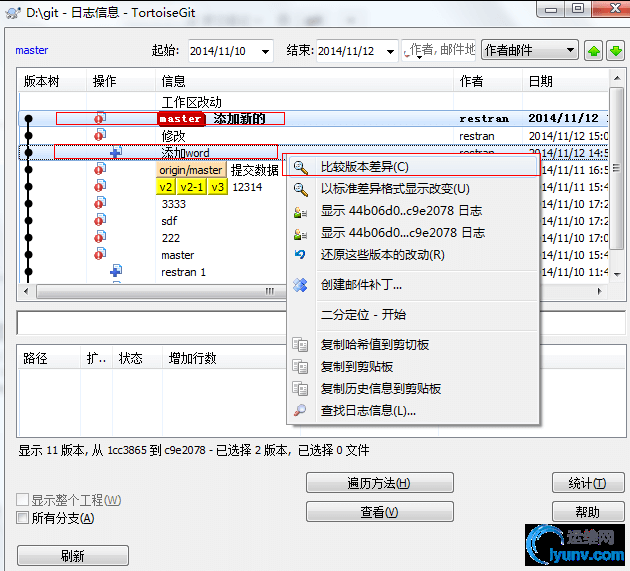Click the blue plus icon in restran 1 row
Viewport: 630px width, 571px height.
(116, 271)
